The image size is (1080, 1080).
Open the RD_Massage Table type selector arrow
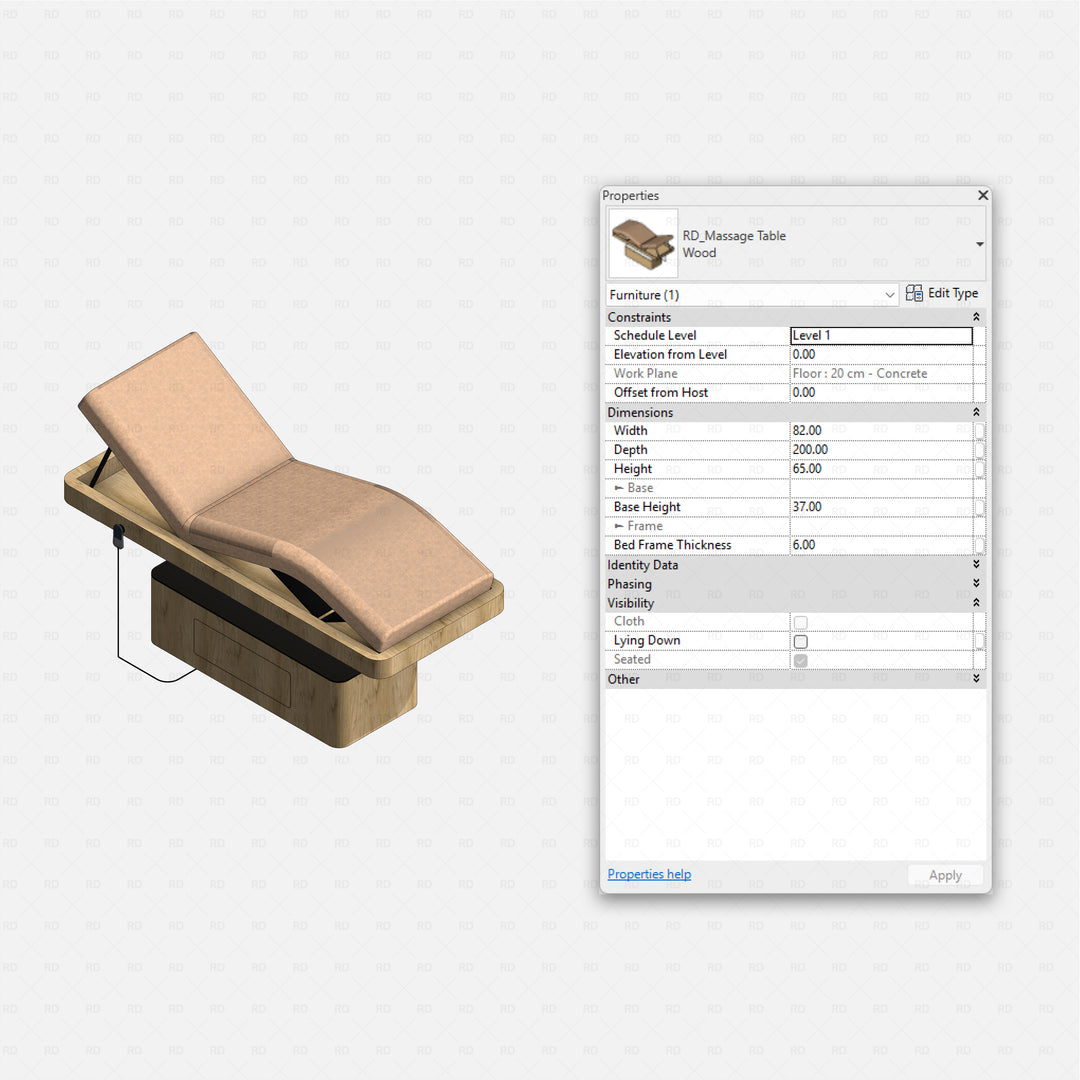coord(979,244)
